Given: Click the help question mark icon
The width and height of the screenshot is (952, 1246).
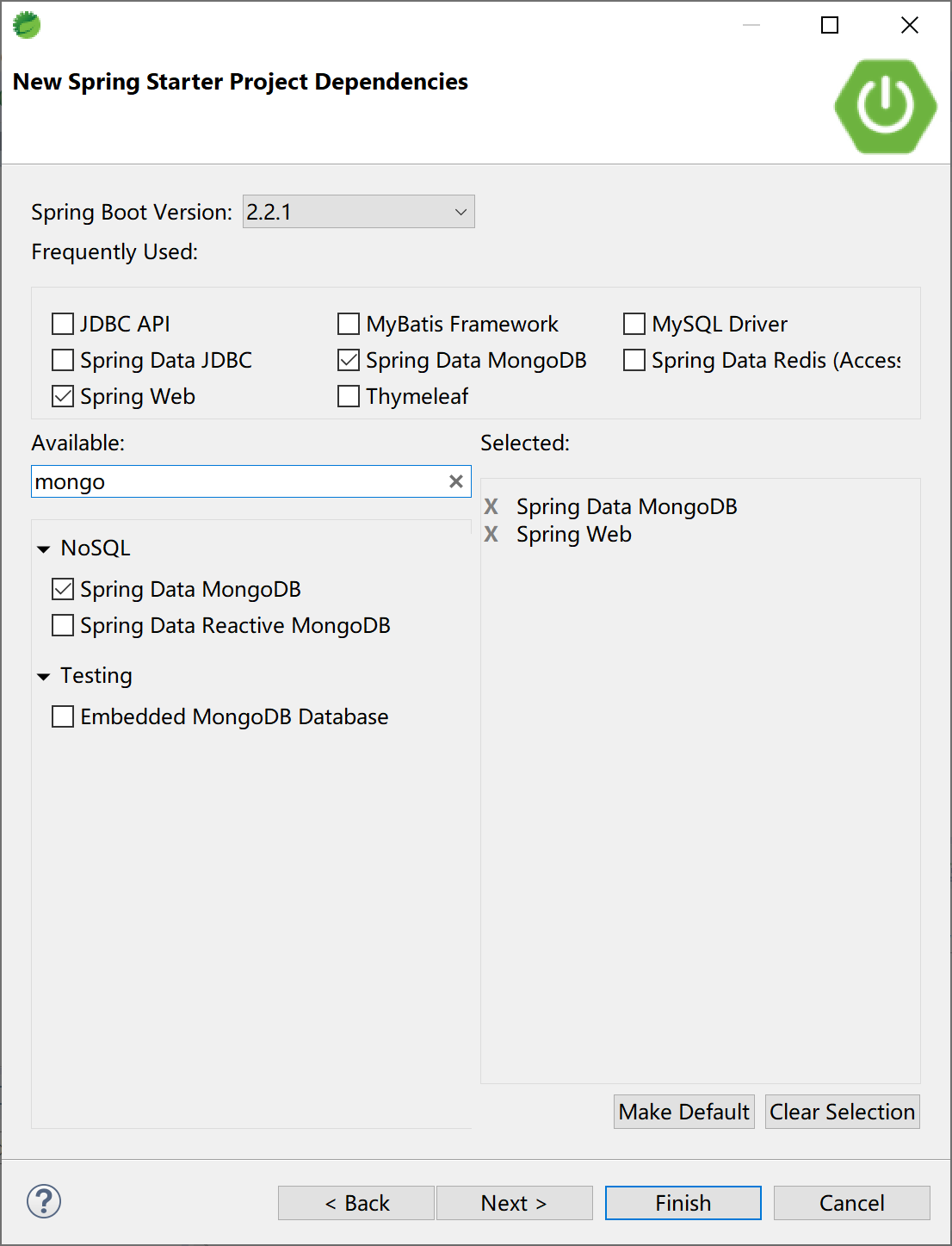Looking at the screenshot, I should pos(44,1201).
